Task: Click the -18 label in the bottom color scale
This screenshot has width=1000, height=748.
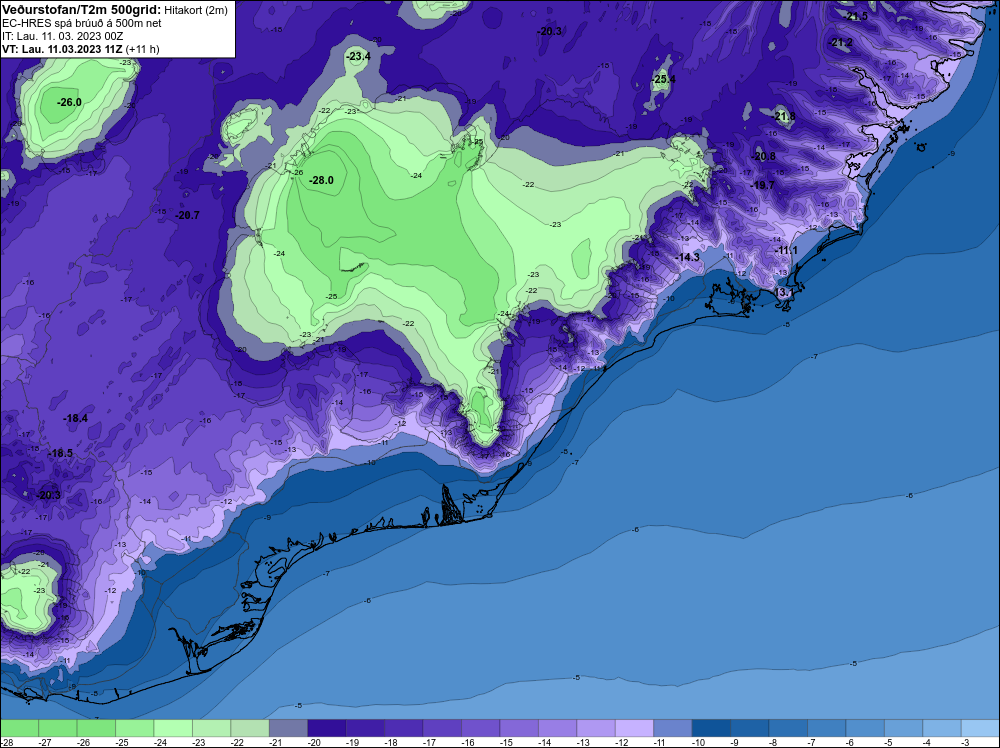Action: pos(390,742)
